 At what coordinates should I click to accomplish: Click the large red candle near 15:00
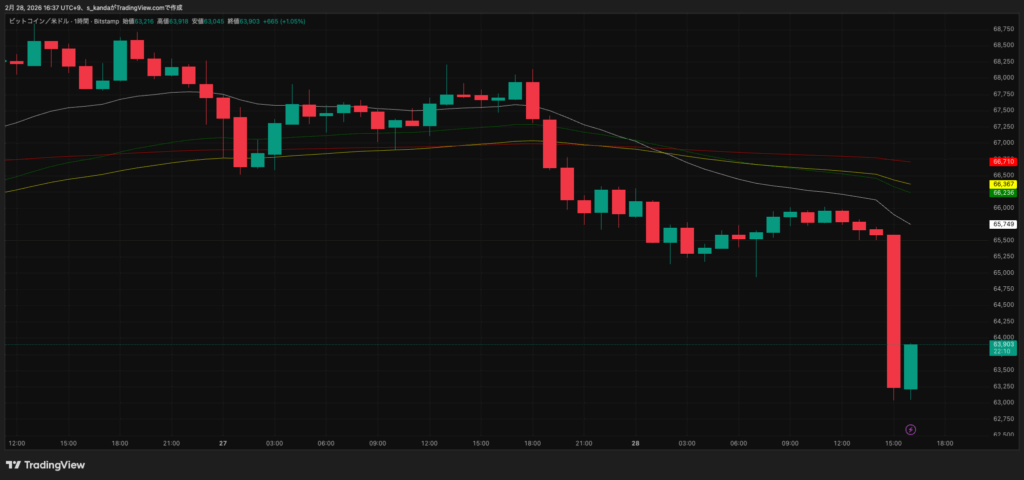[x=894, y=310]
